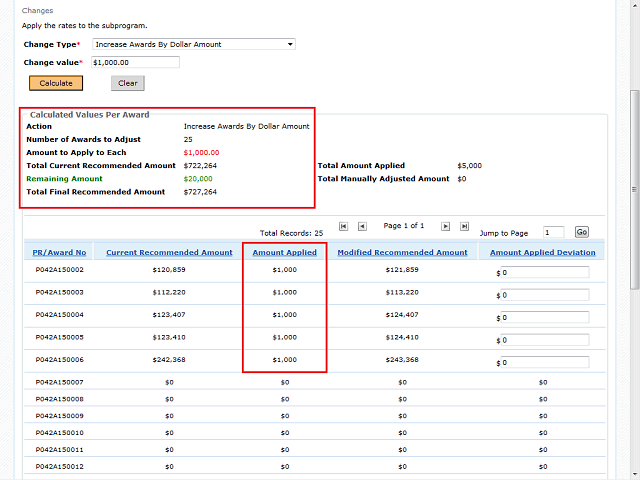
Task: Edit the Change value field
Action: tap(135, 62)
